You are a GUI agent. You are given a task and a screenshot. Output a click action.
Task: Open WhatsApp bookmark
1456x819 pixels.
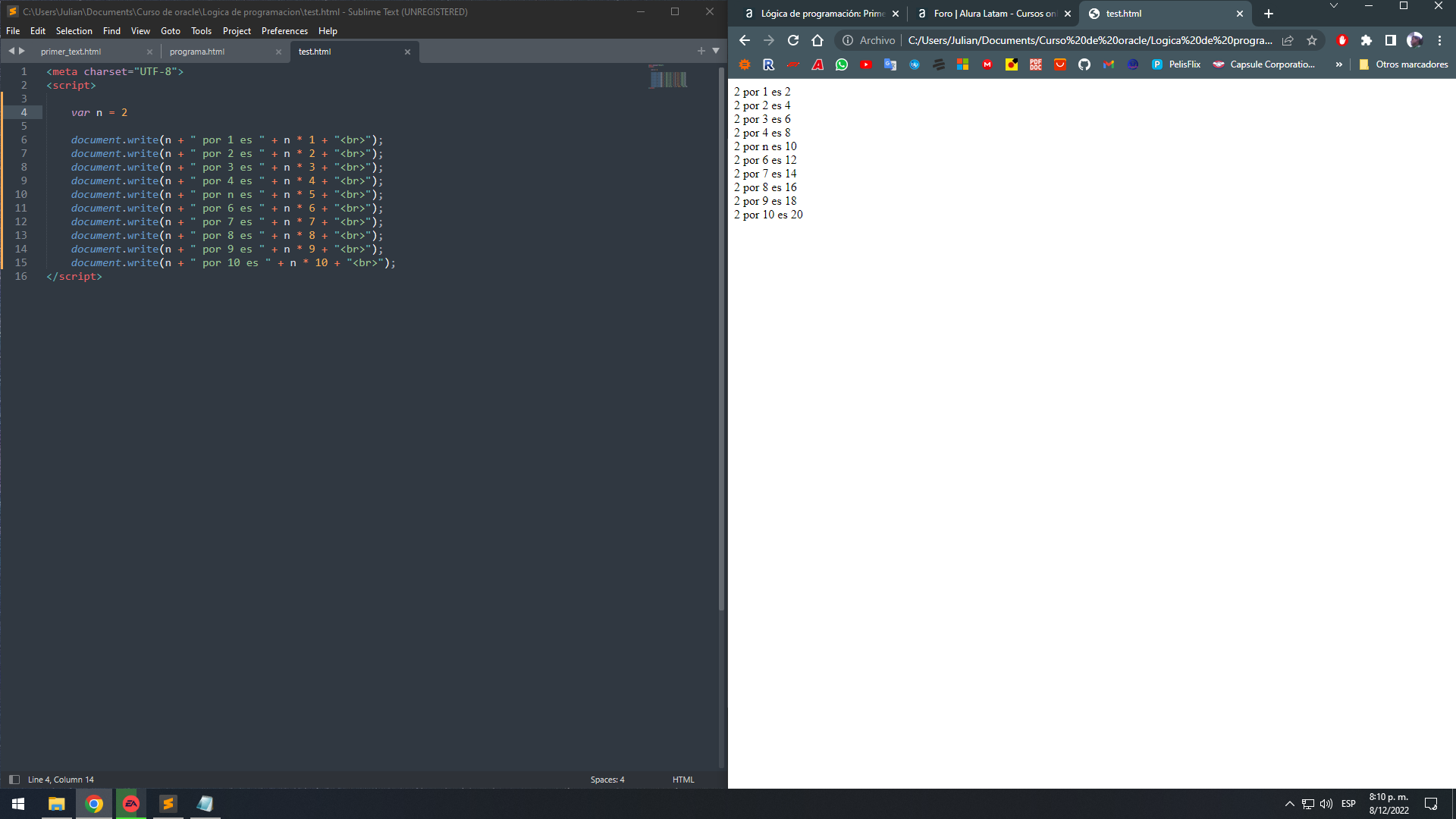click(842, 64)
